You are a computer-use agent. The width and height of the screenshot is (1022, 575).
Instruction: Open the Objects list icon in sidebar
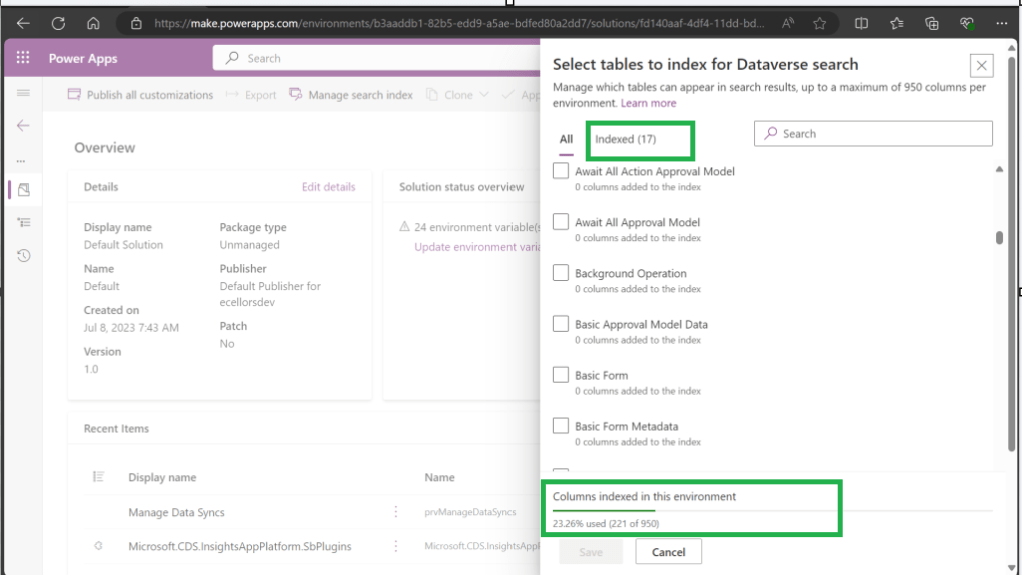point(23,222)
